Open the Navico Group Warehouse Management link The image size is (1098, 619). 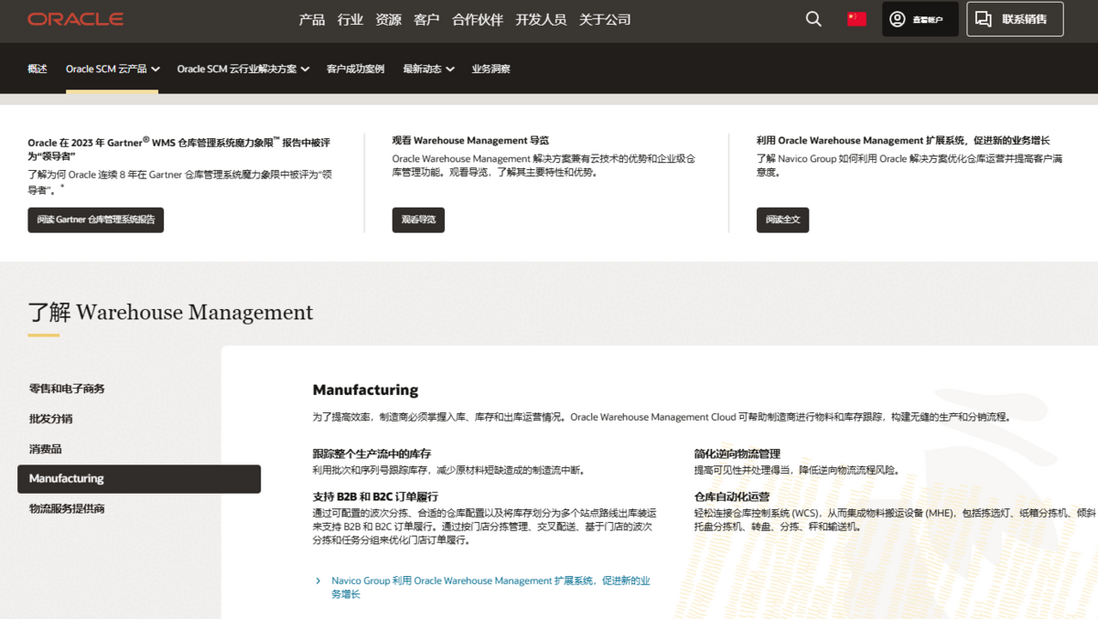tap(490, 587)
